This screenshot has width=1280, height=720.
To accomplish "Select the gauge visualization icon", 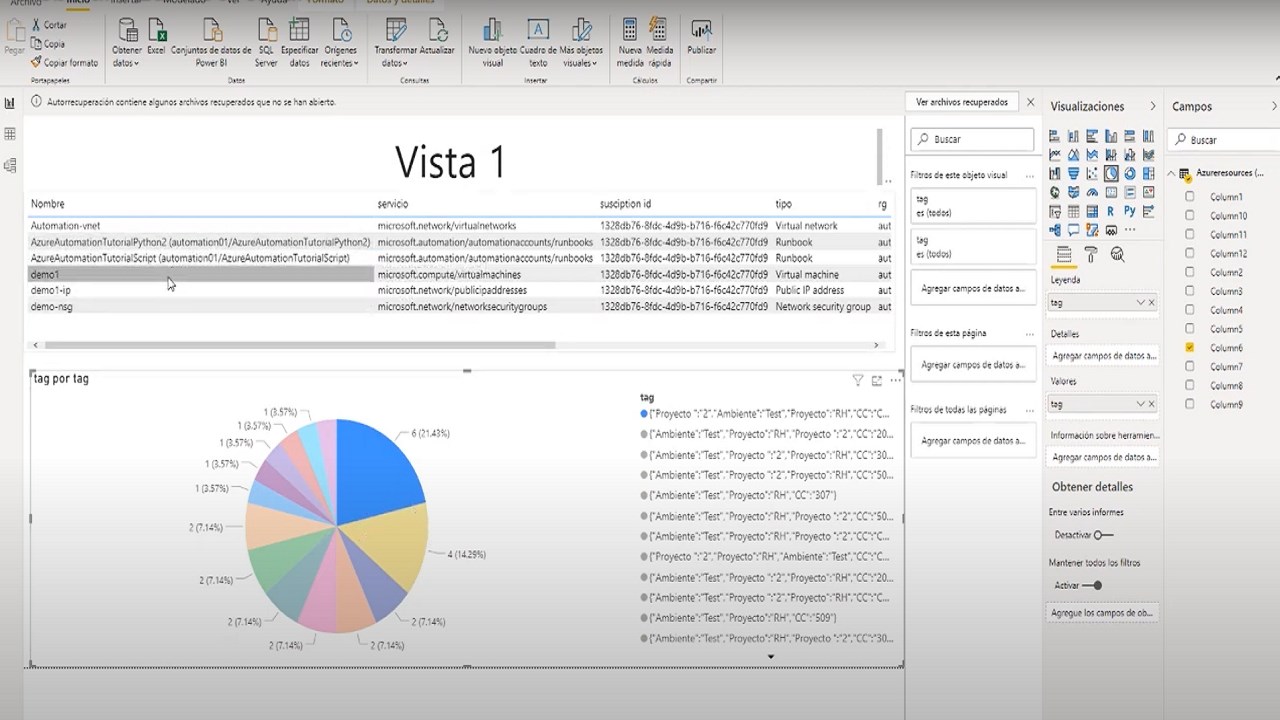I will click(1092, 193).
